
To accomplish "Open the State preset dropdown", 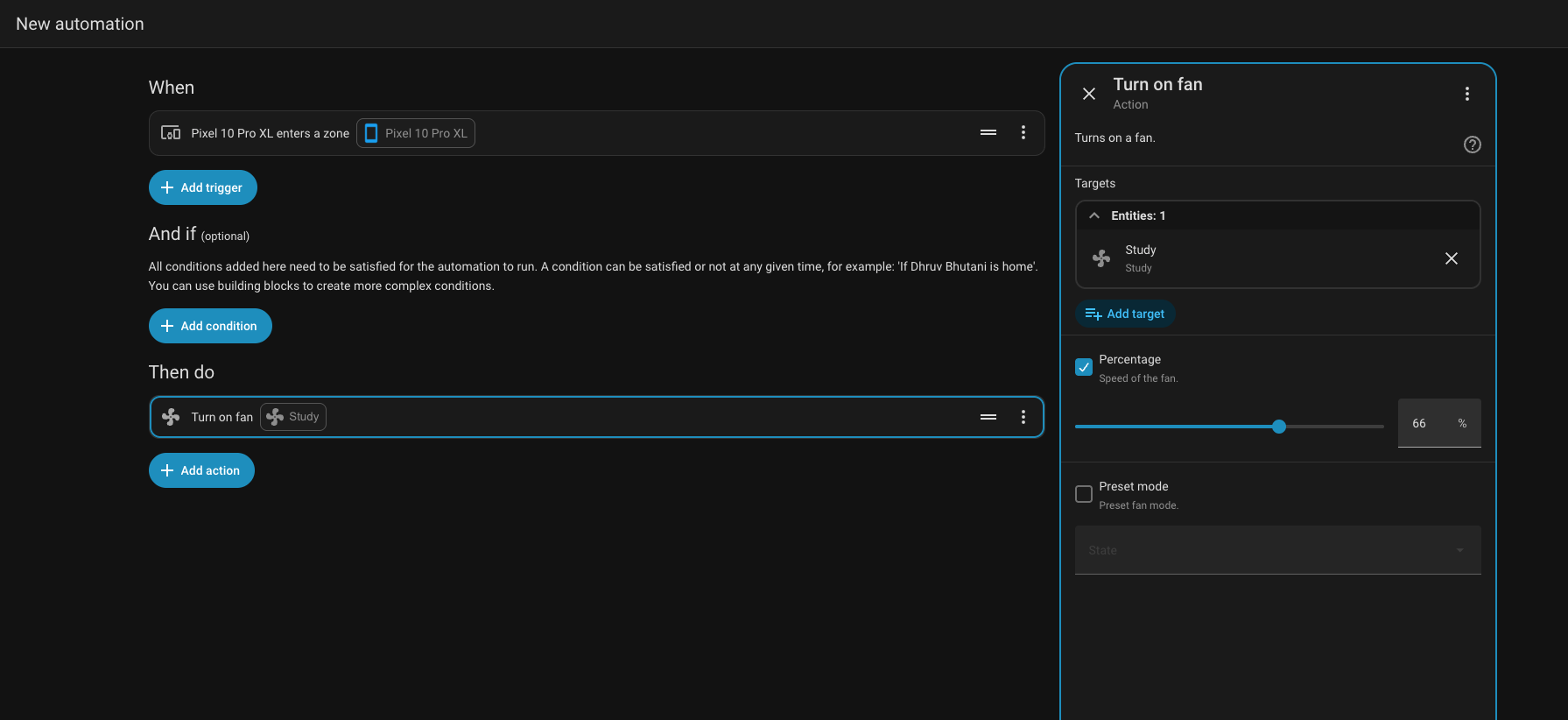I will (1277, 550).
